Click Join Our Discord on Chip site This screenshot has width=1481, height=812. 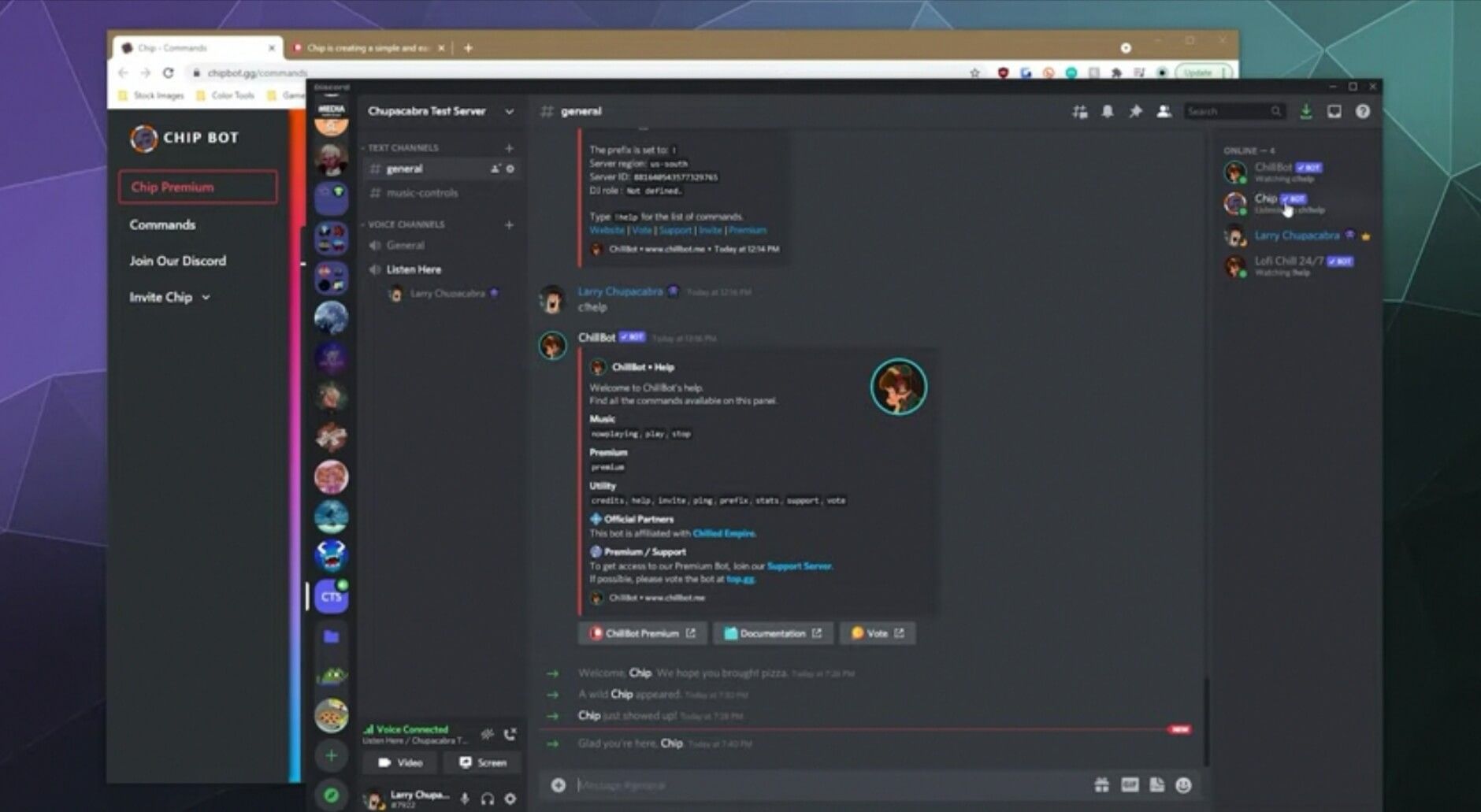click(177, 261)
